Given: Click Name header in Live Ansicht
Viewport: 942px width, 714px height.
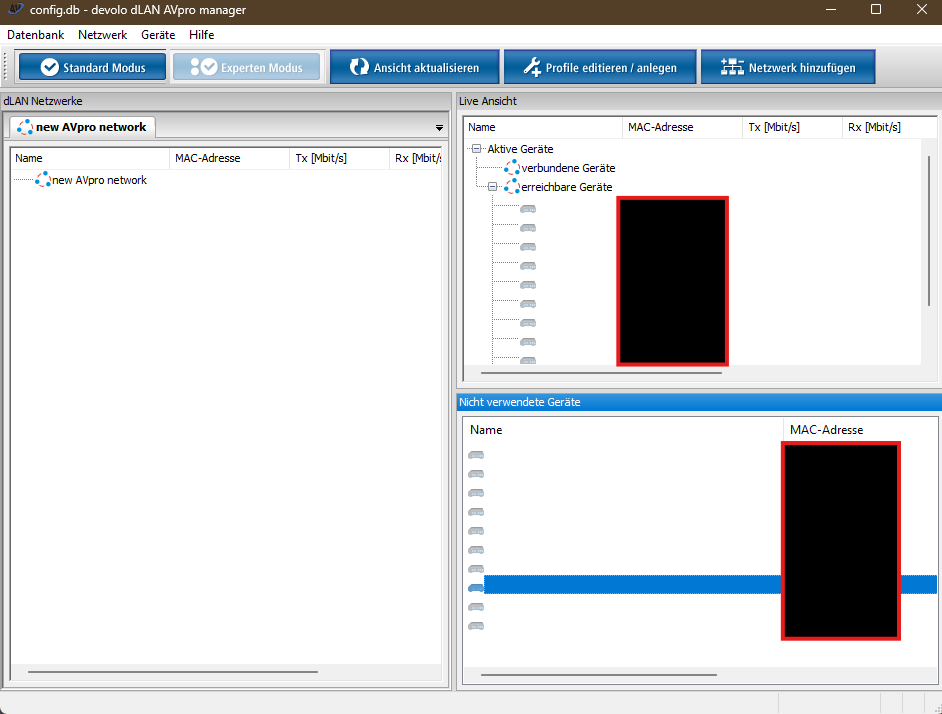Looking at the screenshot, I should [x=543, y=127].
